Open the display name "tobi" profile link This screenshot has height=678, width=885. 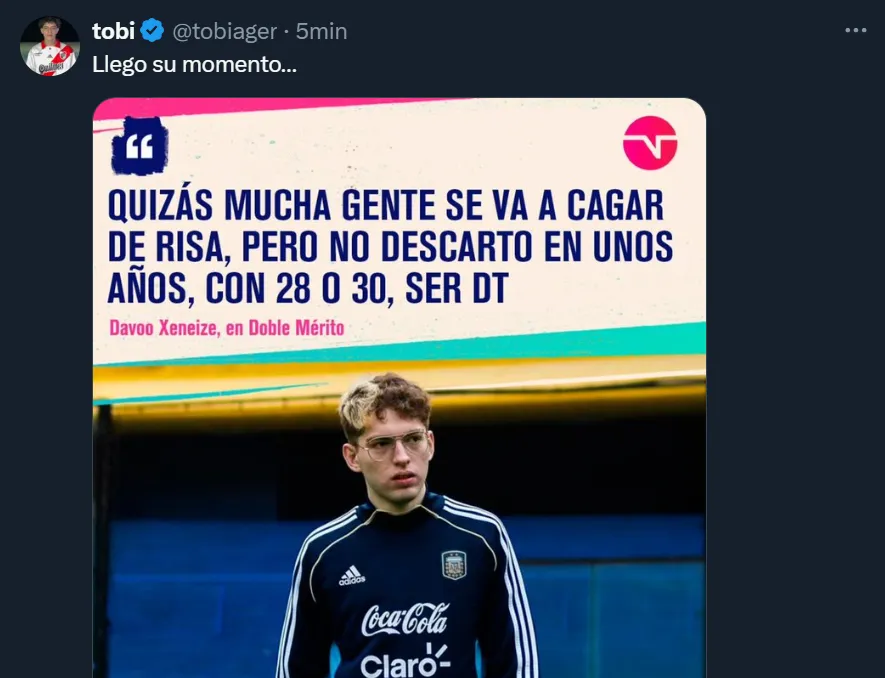(113, 32)
